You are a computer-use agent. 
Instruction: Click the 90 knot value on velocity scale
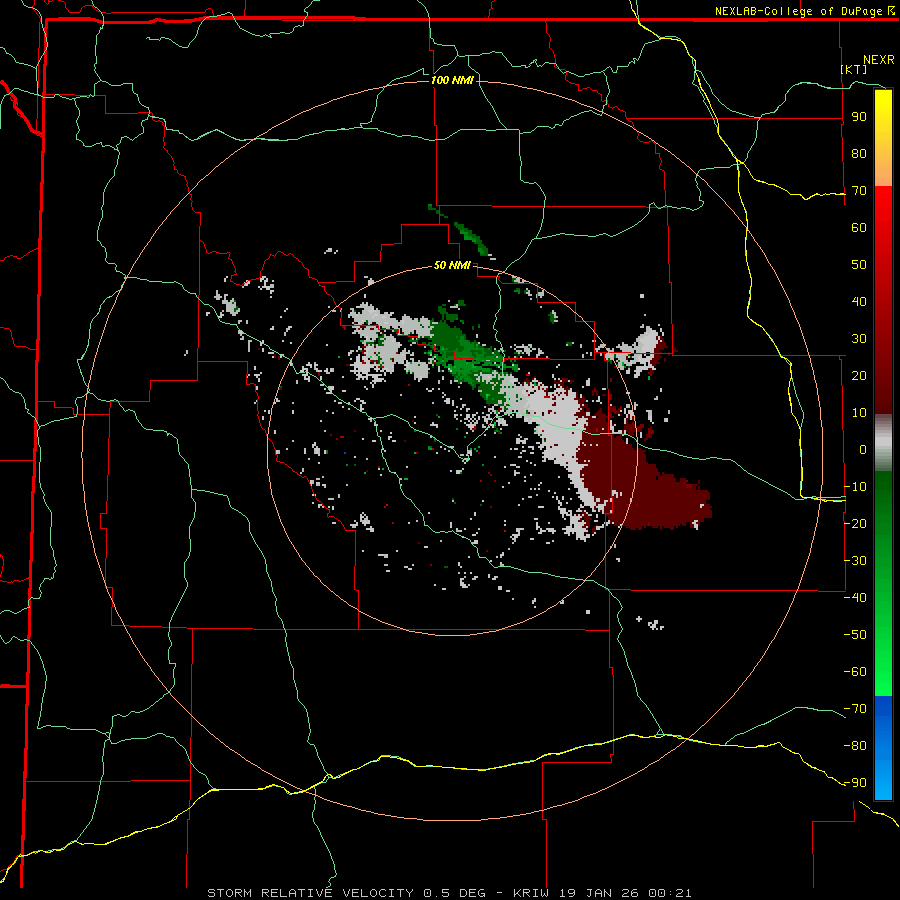point(859,117)
